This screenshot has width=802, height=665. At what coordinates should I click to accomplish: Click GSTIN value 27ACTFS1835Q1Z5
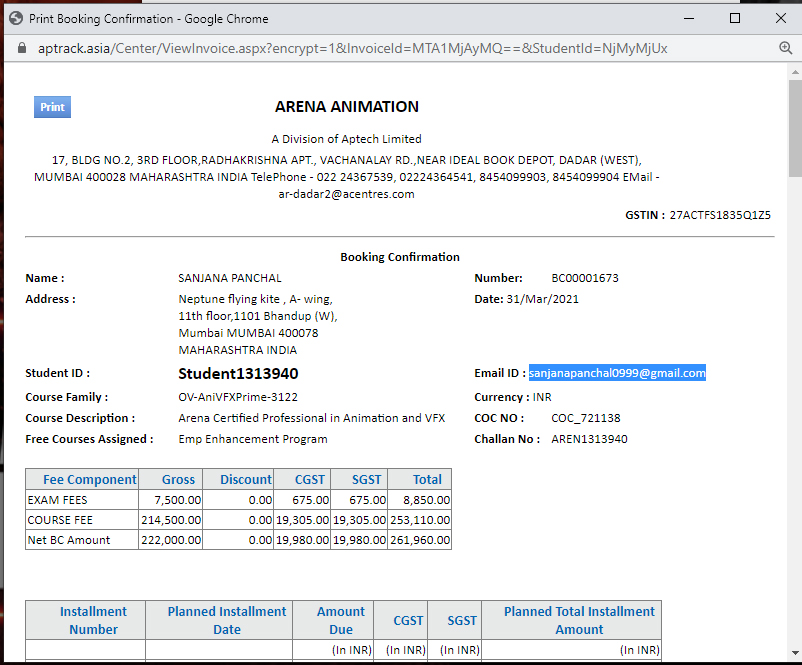pos(720,215)
